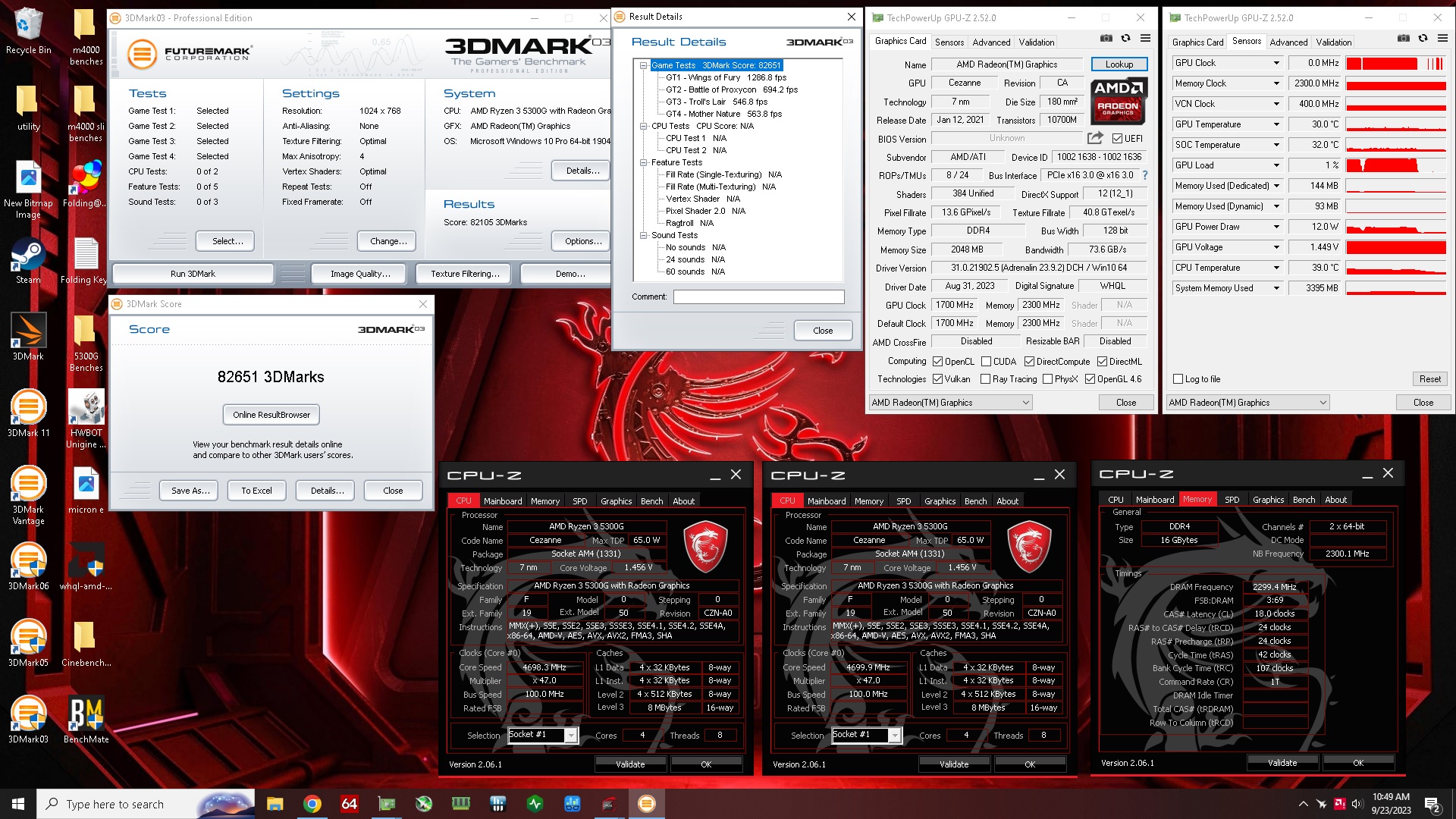Open the 3DMark03 desktop shortcut
This screenshot has width=1456, height=819.
coord(28,720)
